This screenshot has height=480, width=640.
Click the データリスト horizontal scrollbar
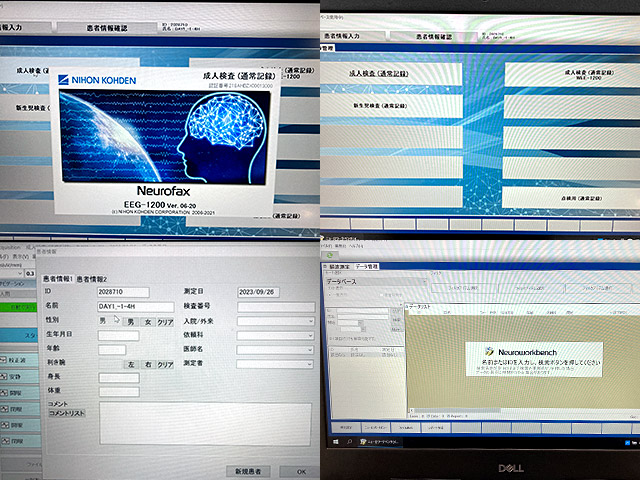pos(456,410)
